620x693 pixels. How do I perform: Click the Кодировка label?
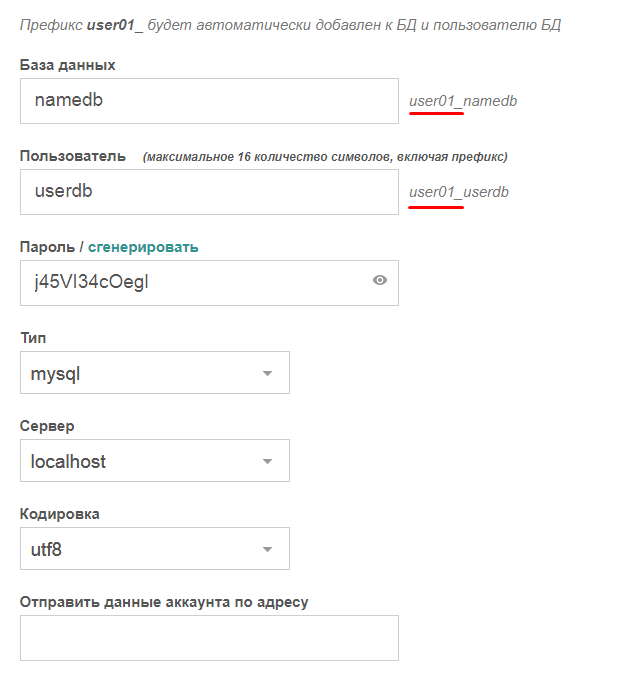pos(60,514)
